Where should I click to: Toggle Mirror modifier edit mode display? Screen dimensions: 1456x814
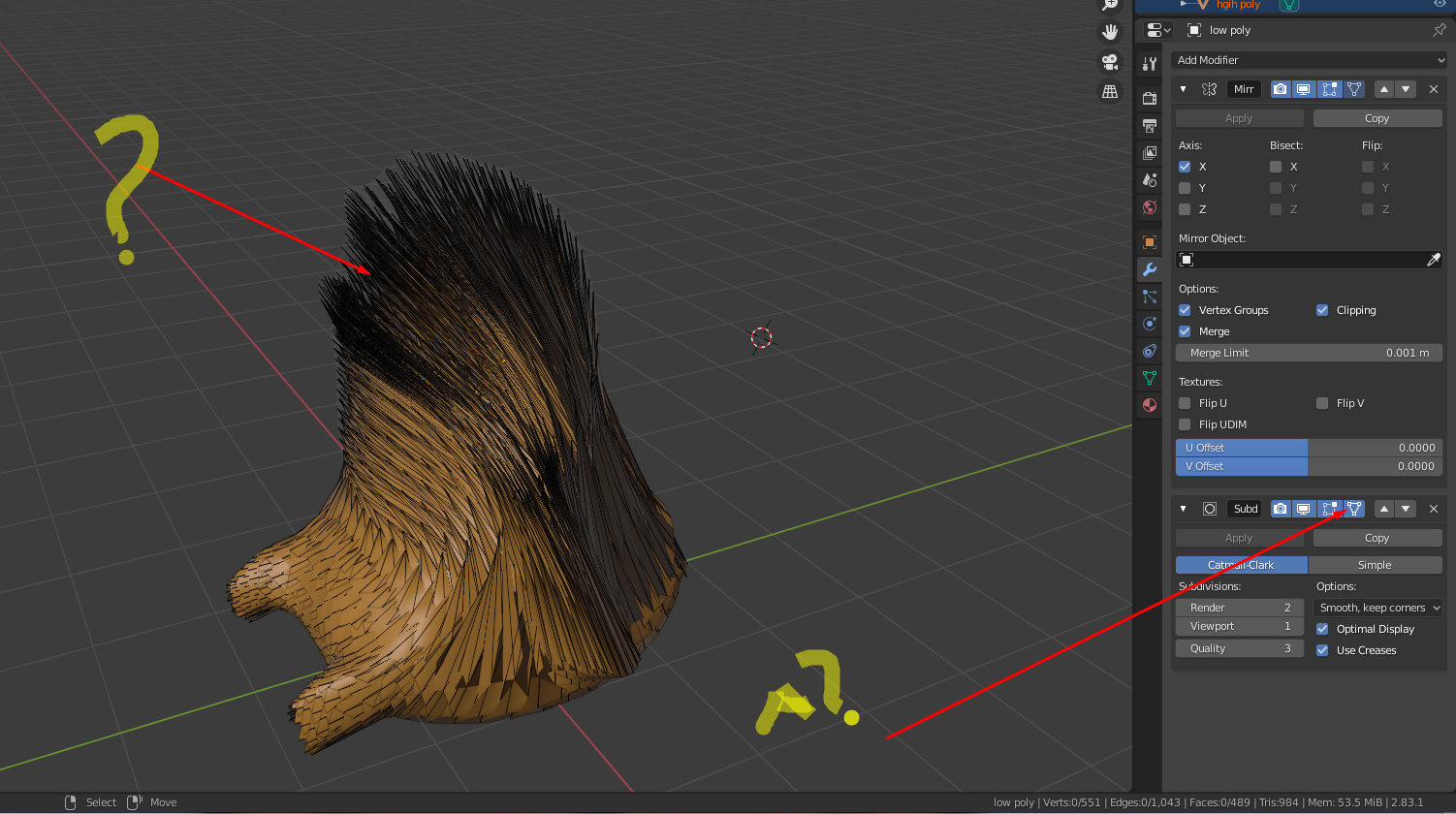pos(1330,89)
